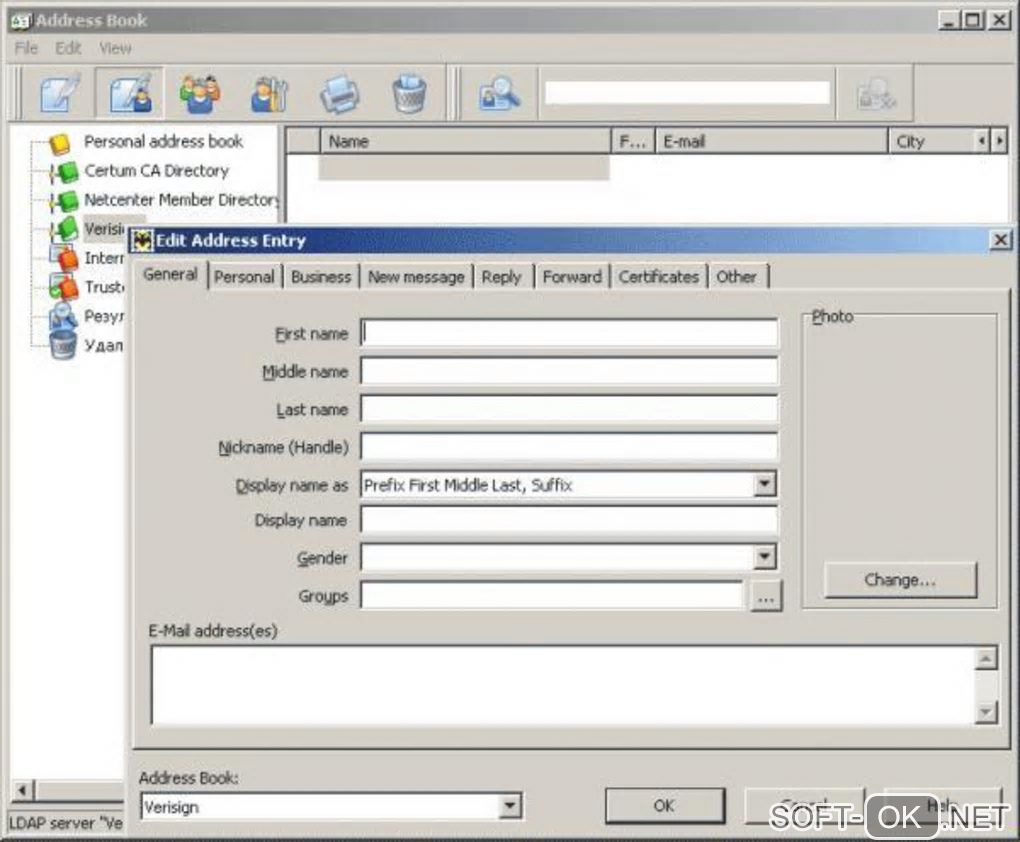Click the New contact toolbar icon
The width and height of the screenshot is (1020, 842).
click(130, 93)
